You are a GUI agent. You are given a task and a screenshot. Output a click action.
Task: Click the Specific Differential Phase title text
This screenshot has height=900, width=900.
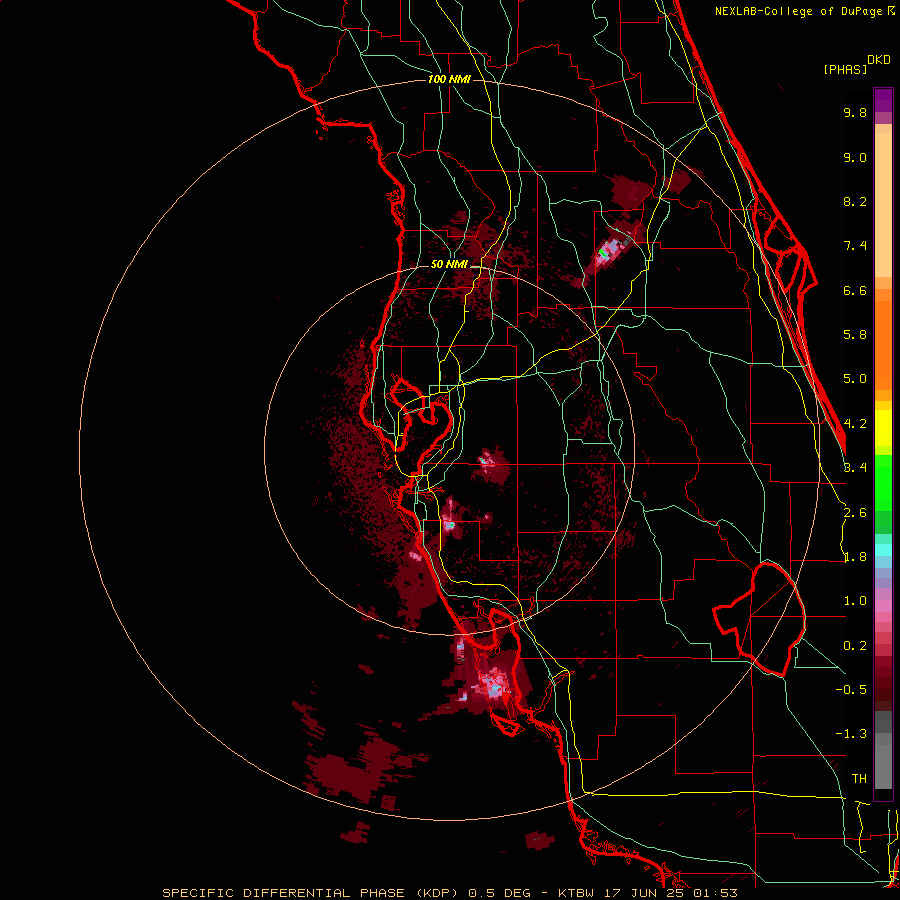449,893
